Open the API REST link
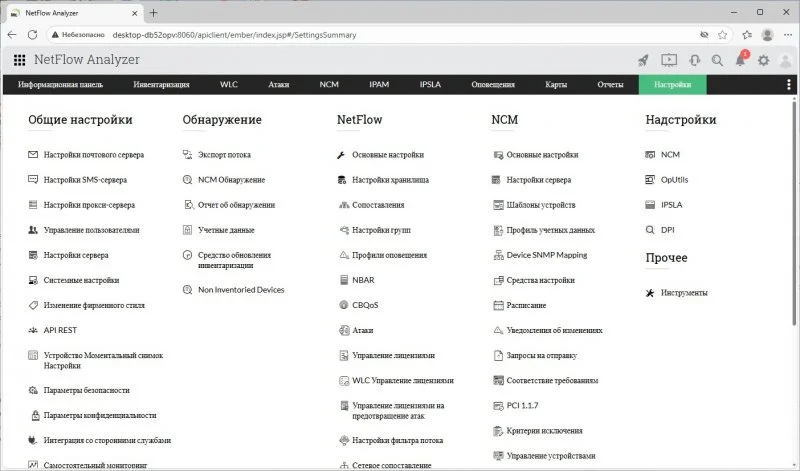 60,330
